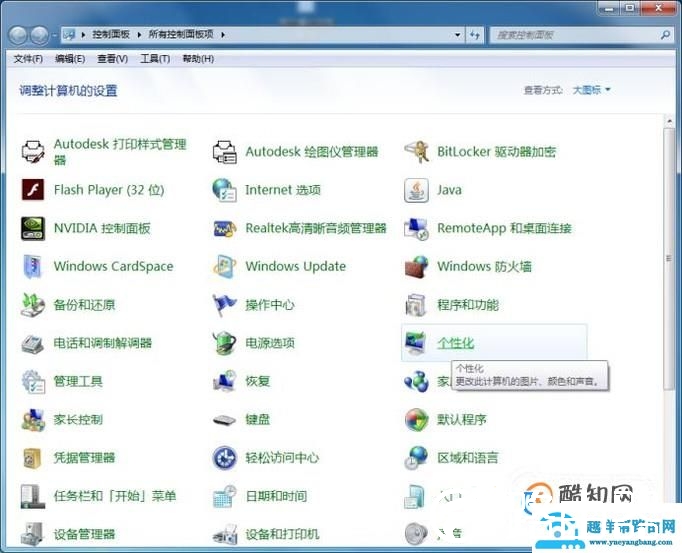Click the 设备管理器 icon

click(33, 534)
